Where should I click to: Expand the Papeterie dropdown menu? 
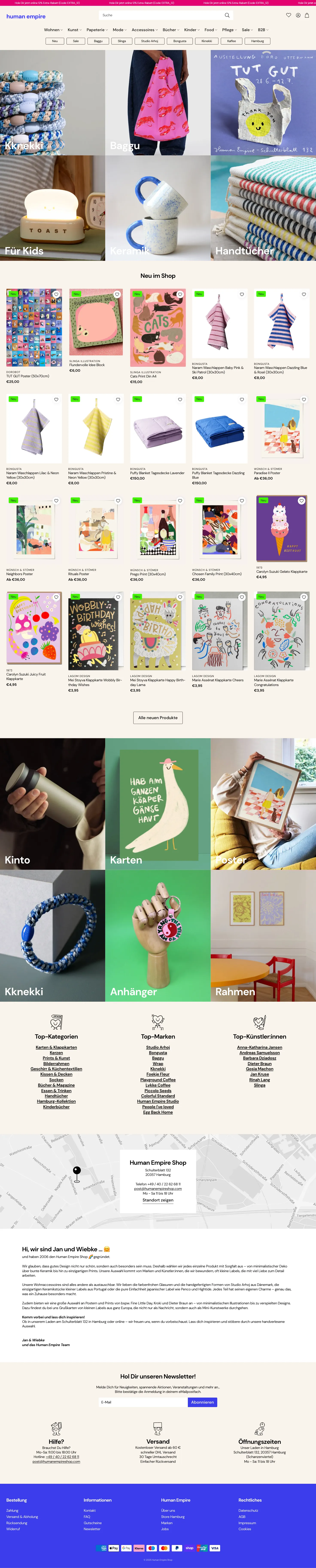coord(97,30)
